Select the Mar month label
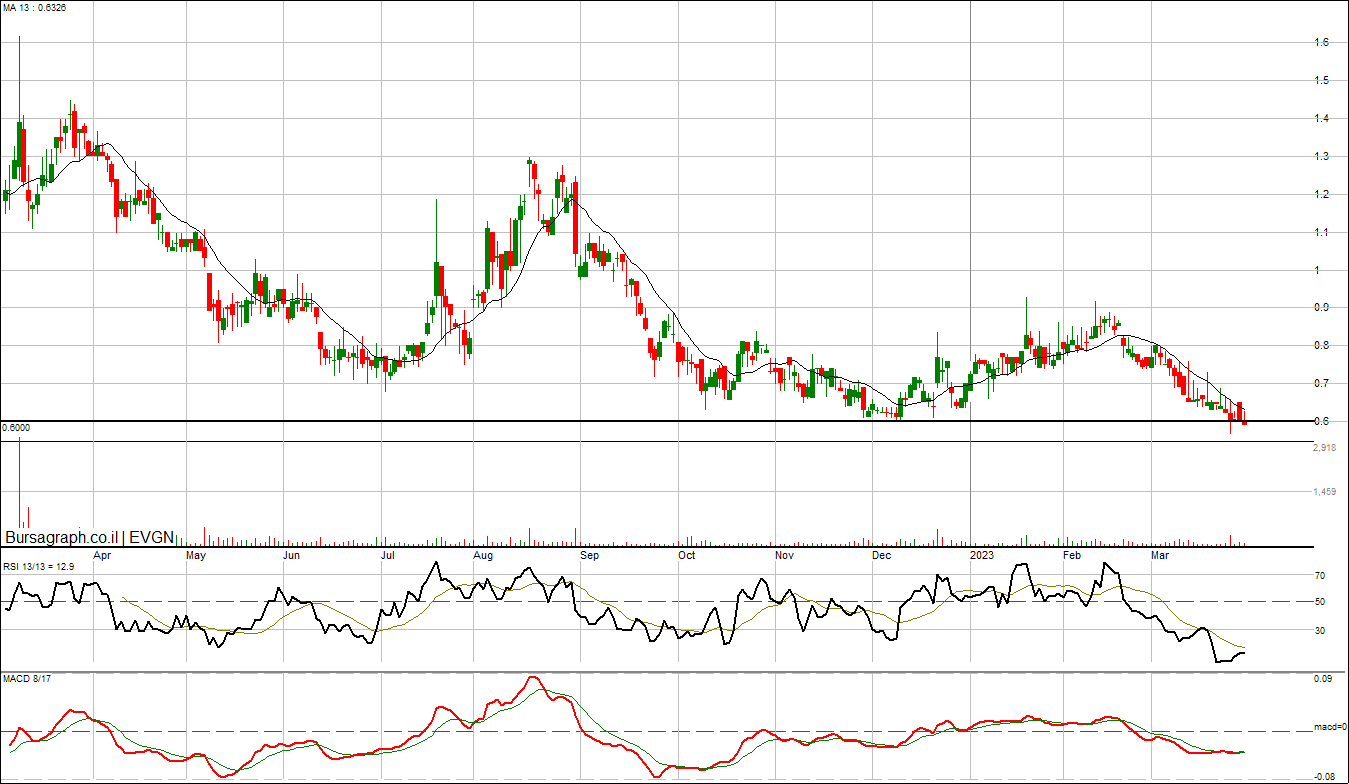 point(1160,554)
